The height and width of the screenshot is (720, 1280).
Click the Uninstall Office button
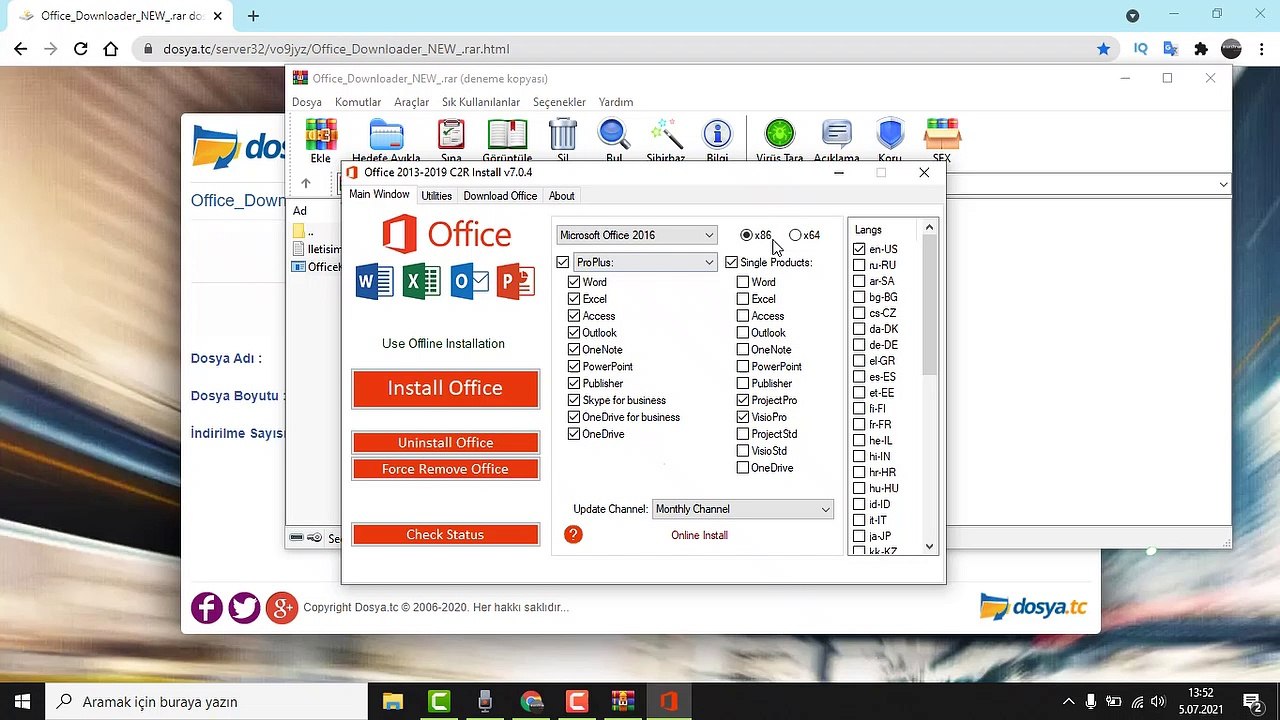pos(445,443)
